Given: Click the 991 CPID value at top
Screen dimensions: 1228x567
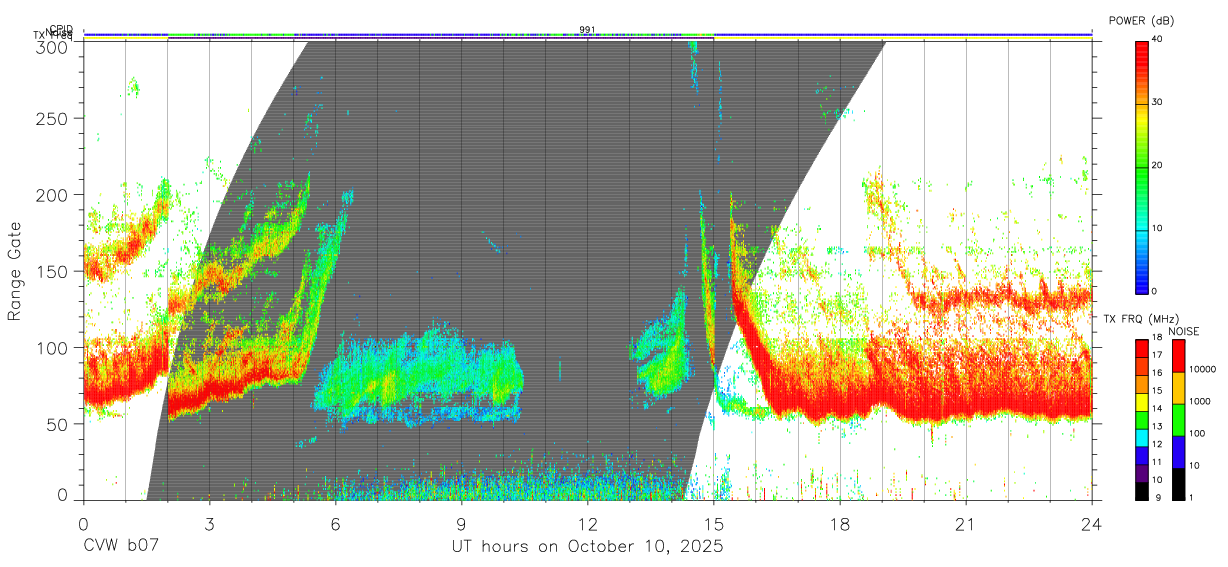Looking at the screenshot, I should pos(587,30).
